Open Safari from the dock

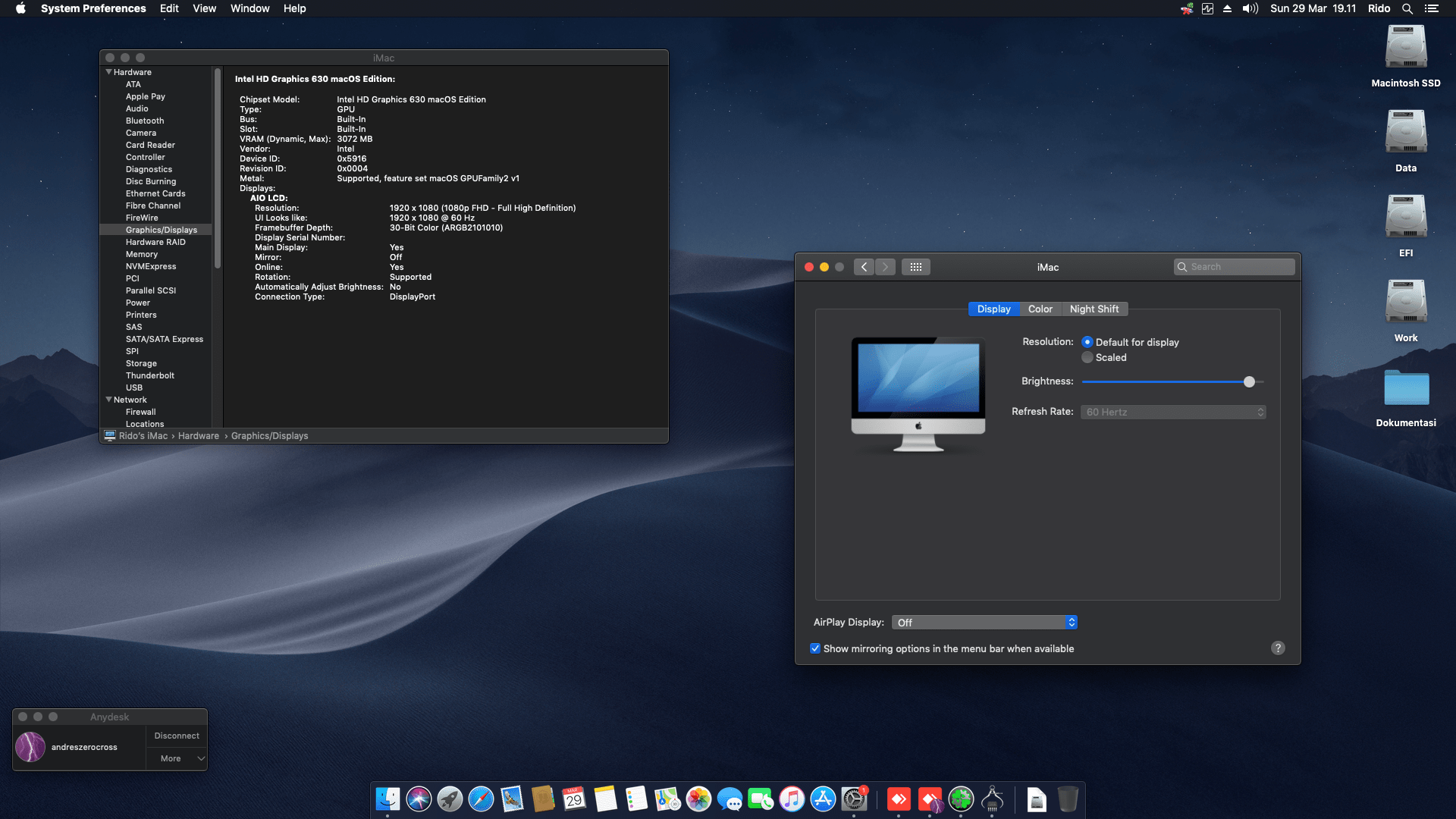click(x=481, y=799)
